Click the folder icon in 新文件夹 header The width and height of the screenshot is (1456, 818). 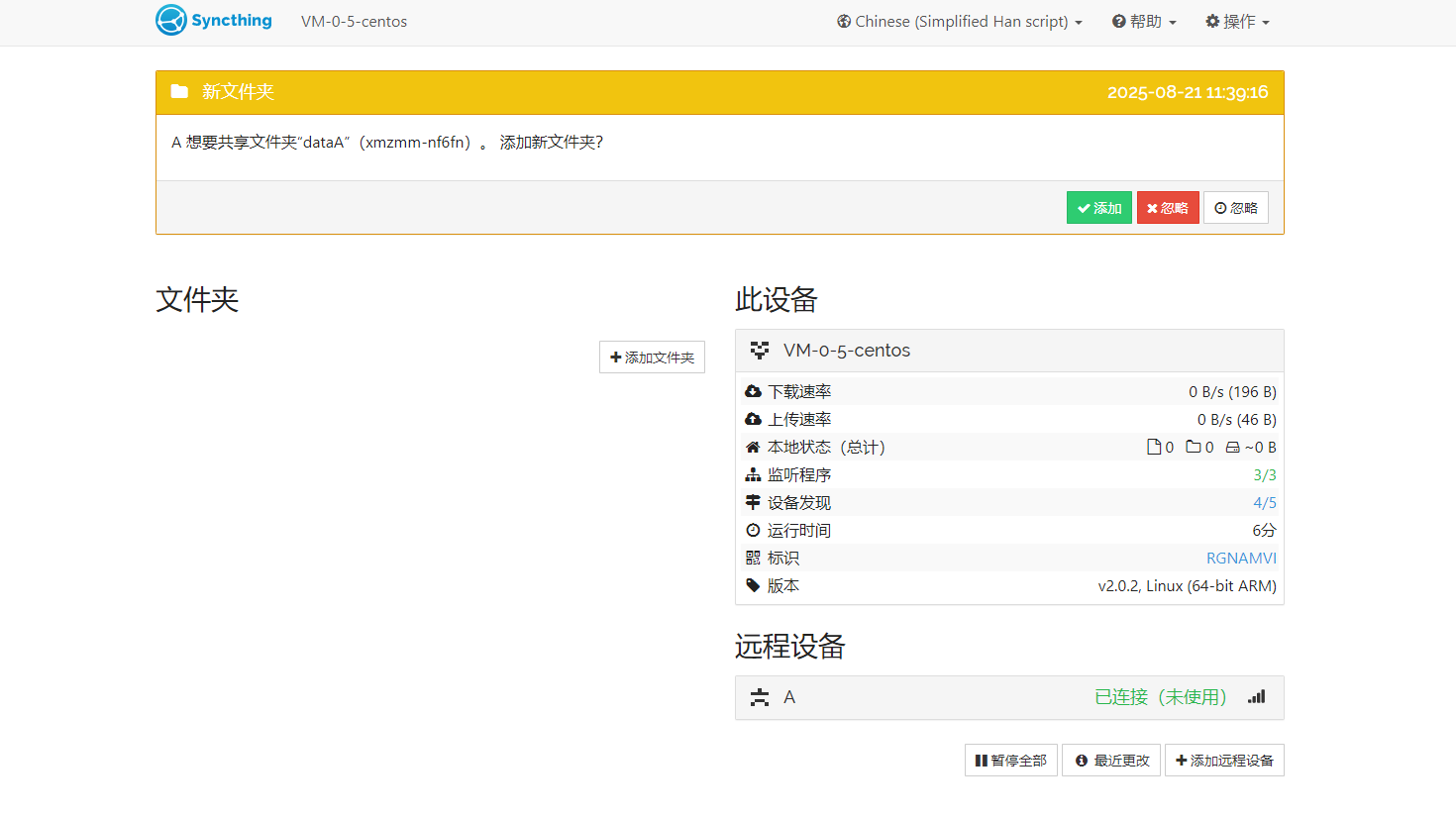179,91
